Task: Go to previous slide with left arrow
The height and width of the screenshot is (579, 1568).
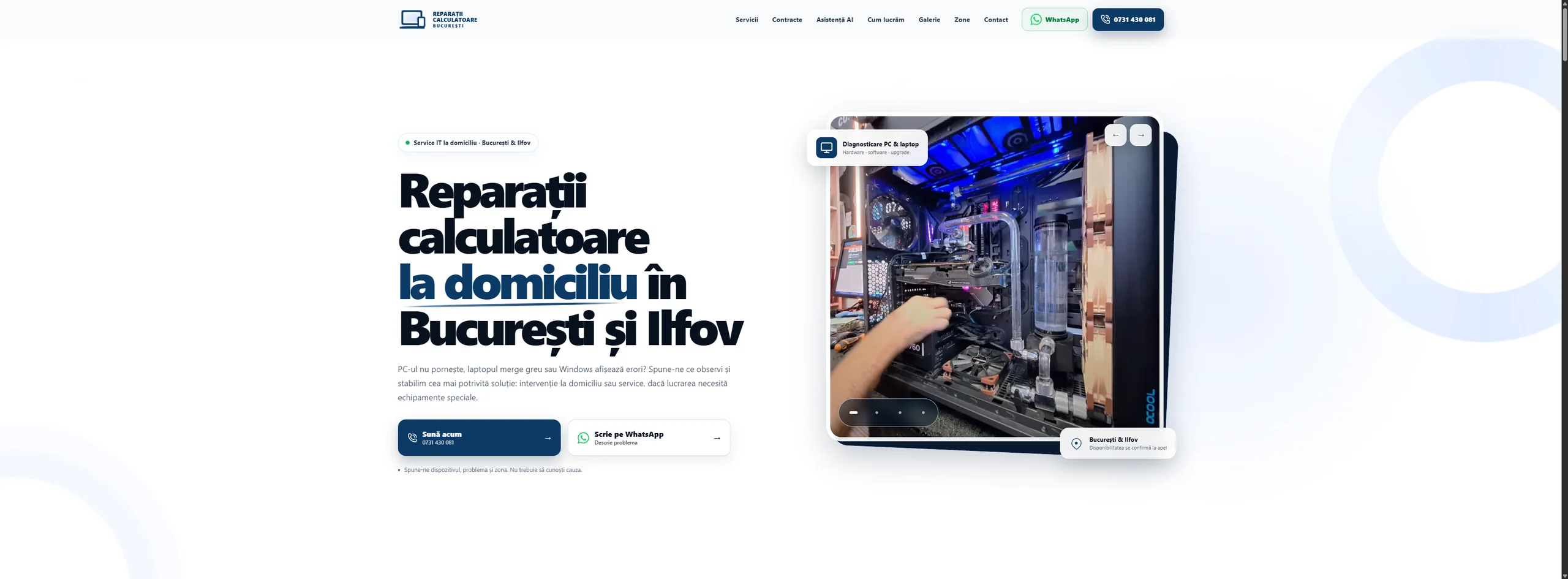Action: pos(1115,135)
